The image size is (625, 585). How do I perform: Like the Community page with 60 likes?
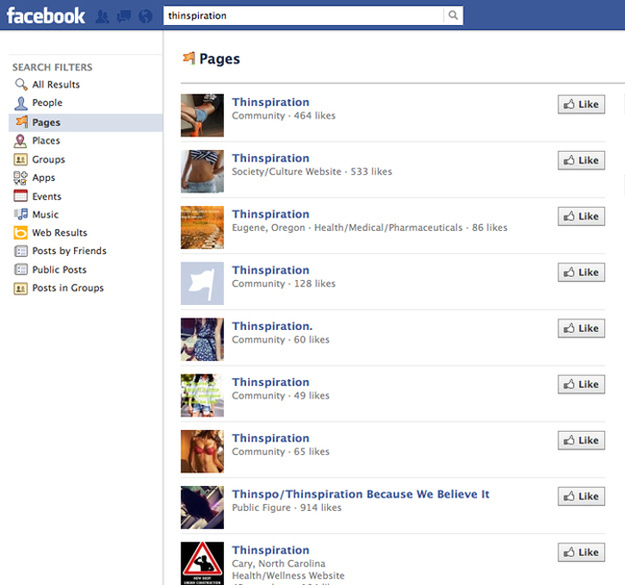[x=581, y=328]
